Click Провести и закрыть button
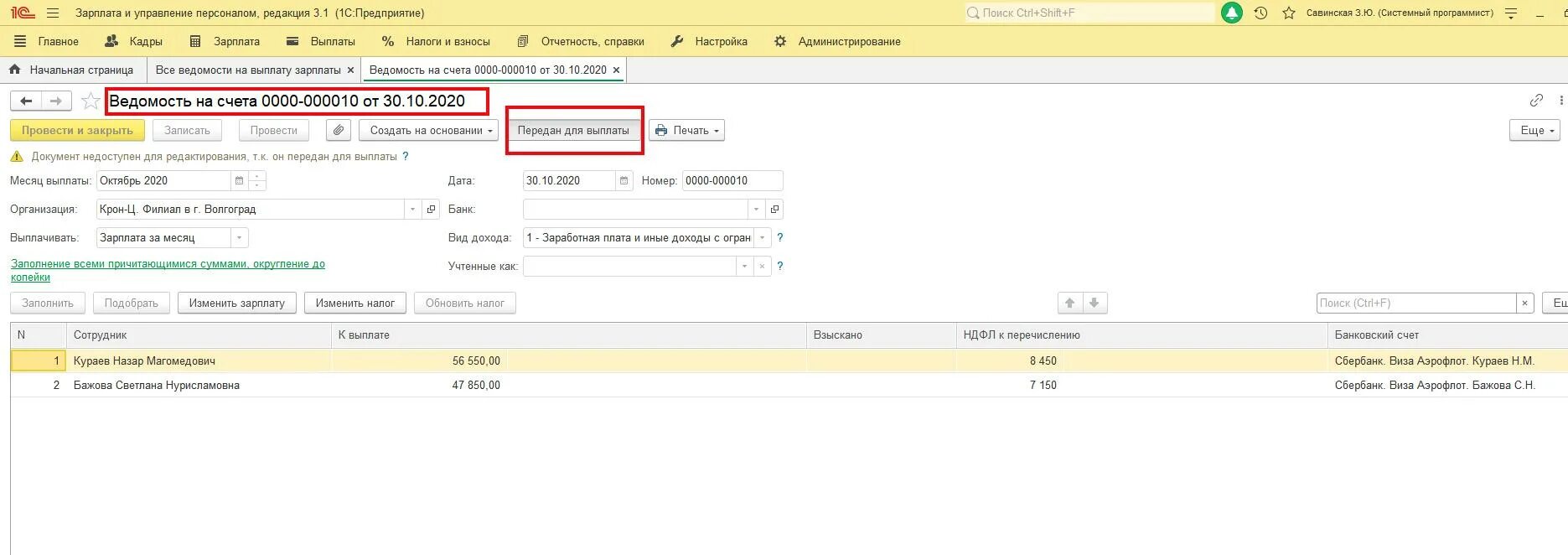 pyautogui.click(x=77, y=130)
